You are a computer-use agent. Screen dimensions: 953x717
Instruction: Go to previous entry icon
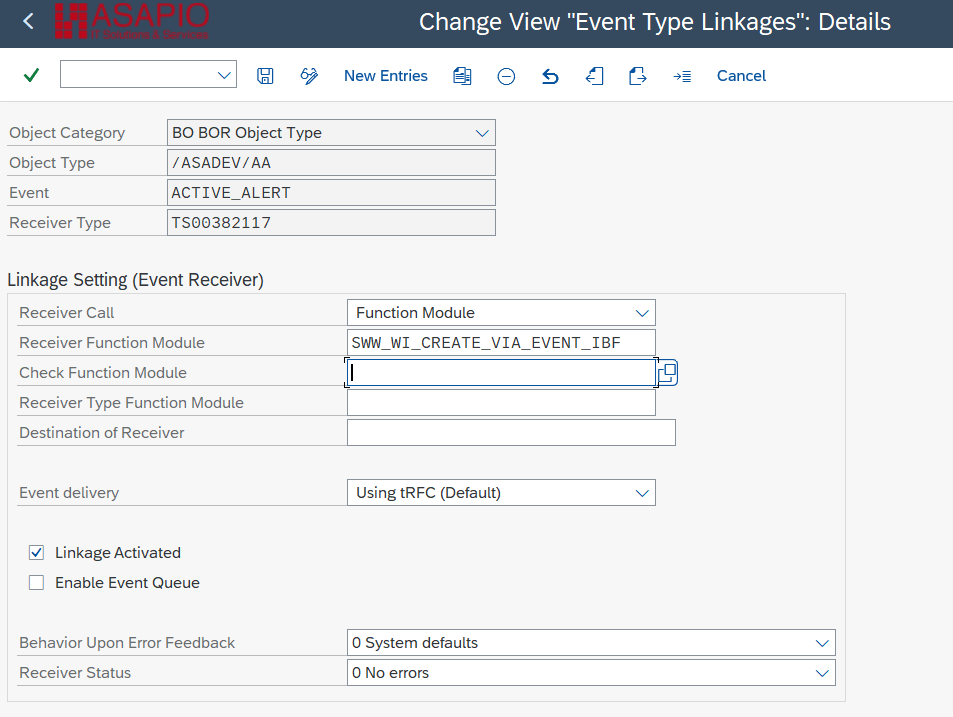[x=594, y=76]
